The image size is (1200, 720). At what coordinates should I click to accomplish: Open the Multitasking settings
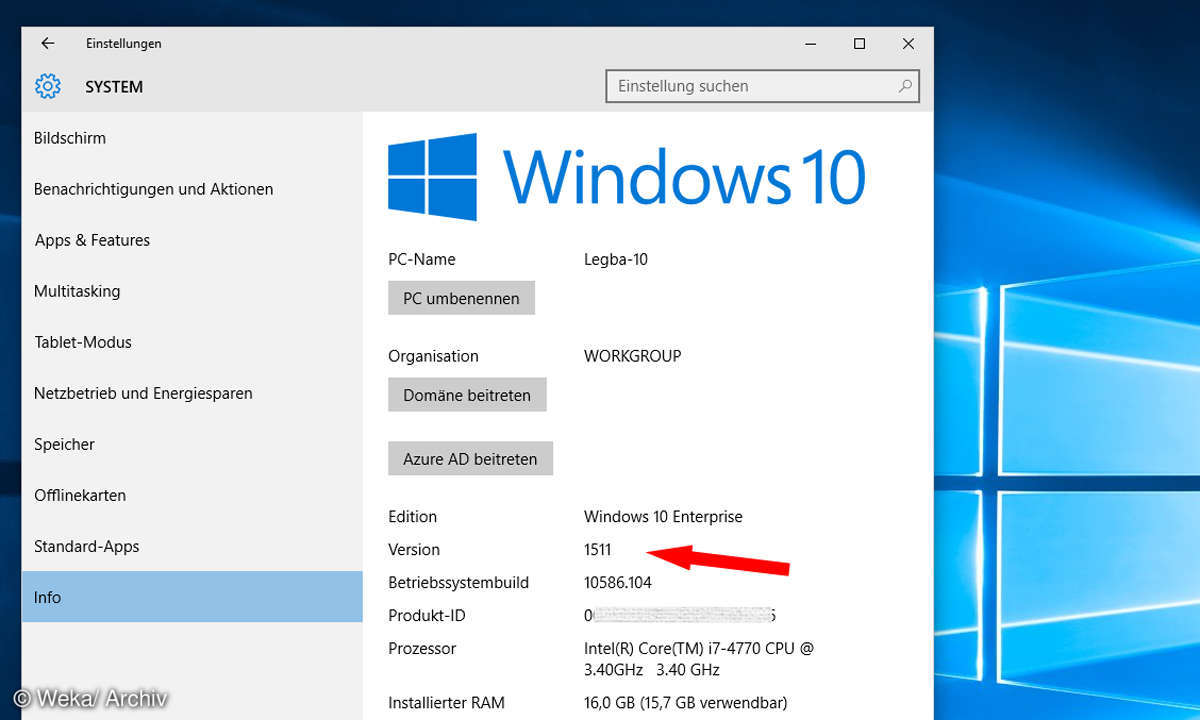tap(192, 291)
